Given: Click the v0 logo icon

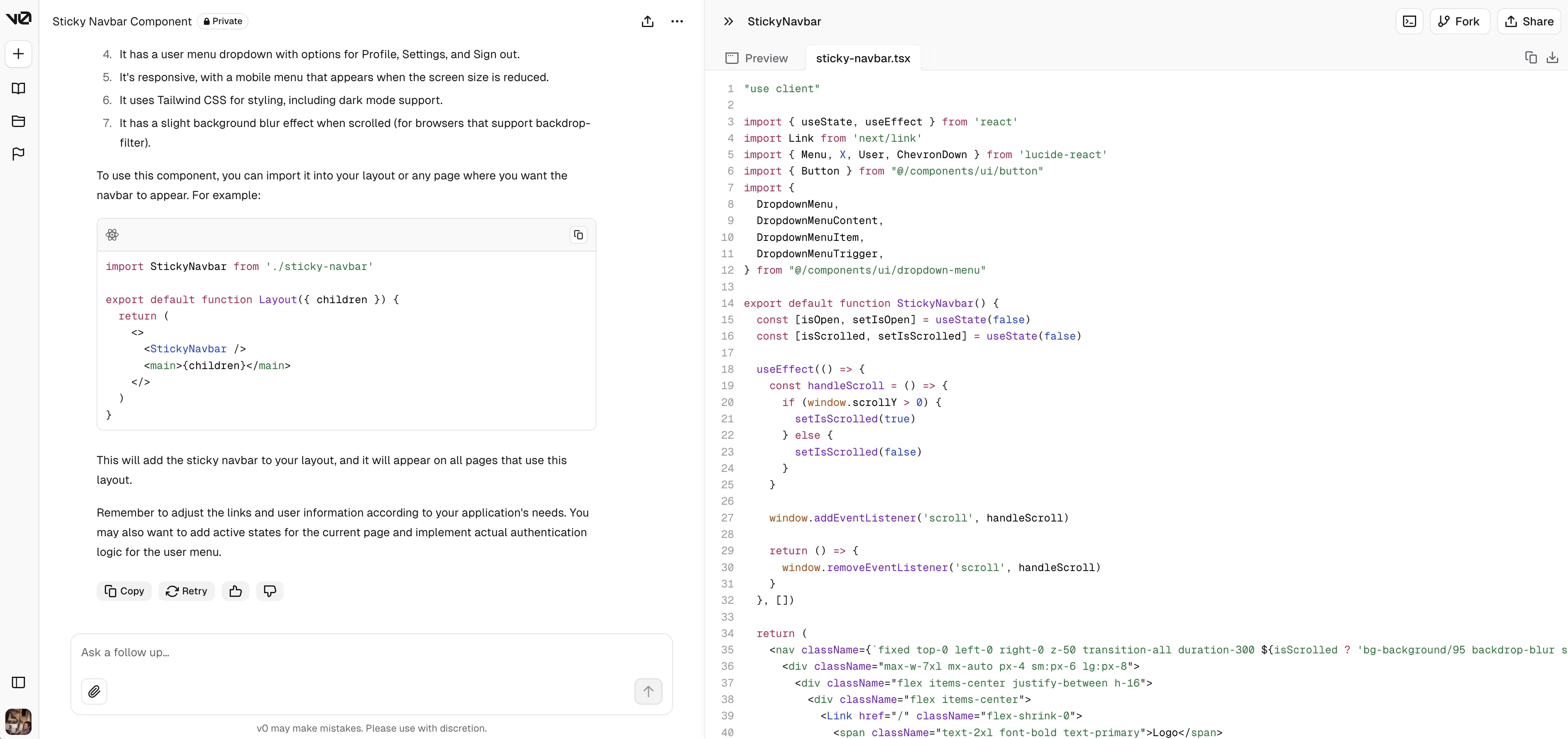Looking at the screenshot, I should [18, 18].
